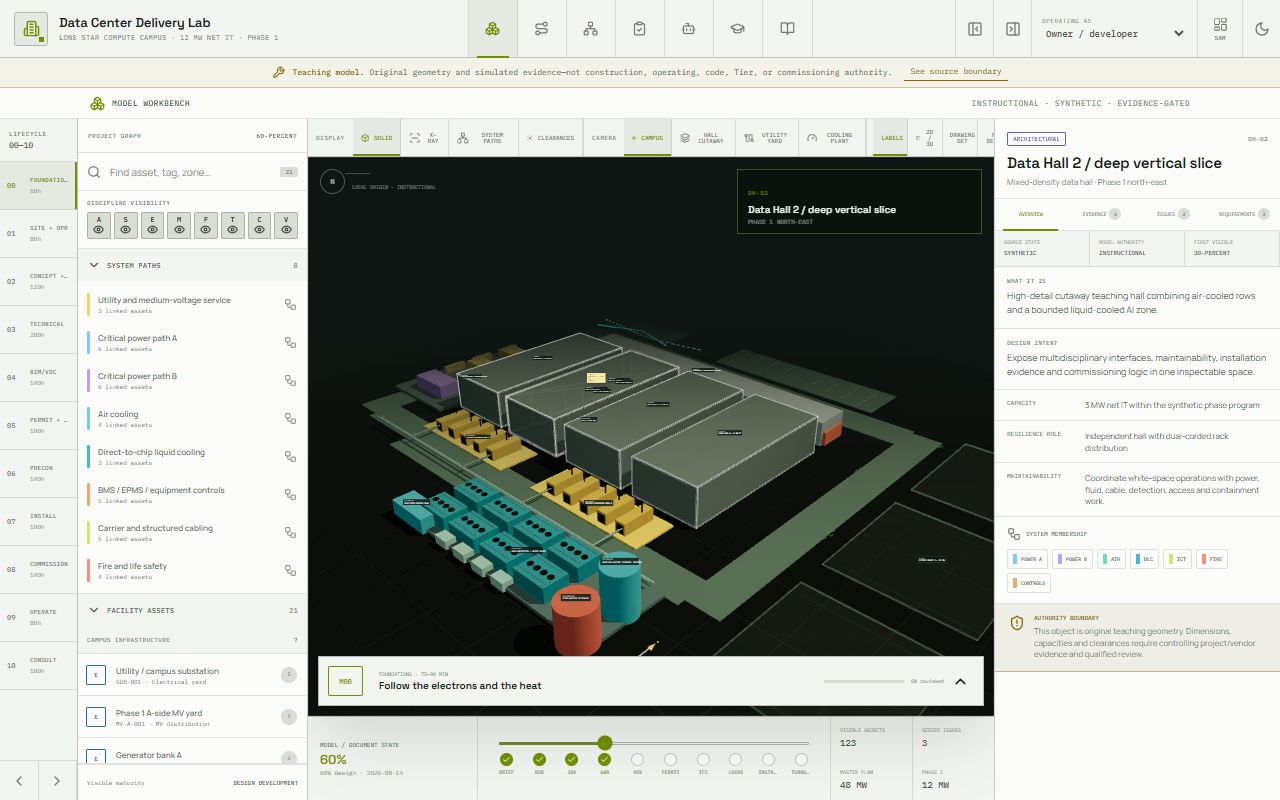Select the X-Ray display mode
Viewport: 1280px width, 800px height.
425,138
